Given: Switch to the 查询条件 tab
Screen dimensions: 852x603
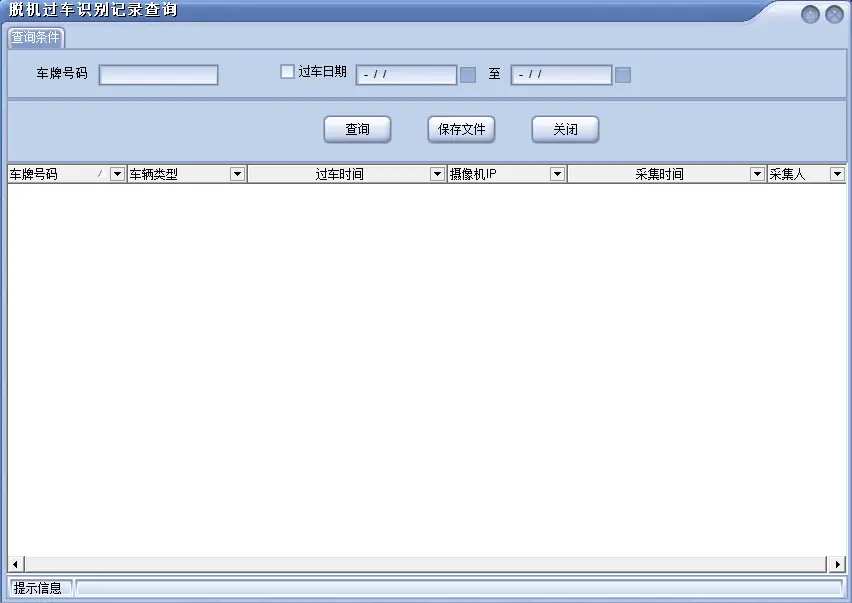Looking at the screenshot, I should (x=36, y=38).
